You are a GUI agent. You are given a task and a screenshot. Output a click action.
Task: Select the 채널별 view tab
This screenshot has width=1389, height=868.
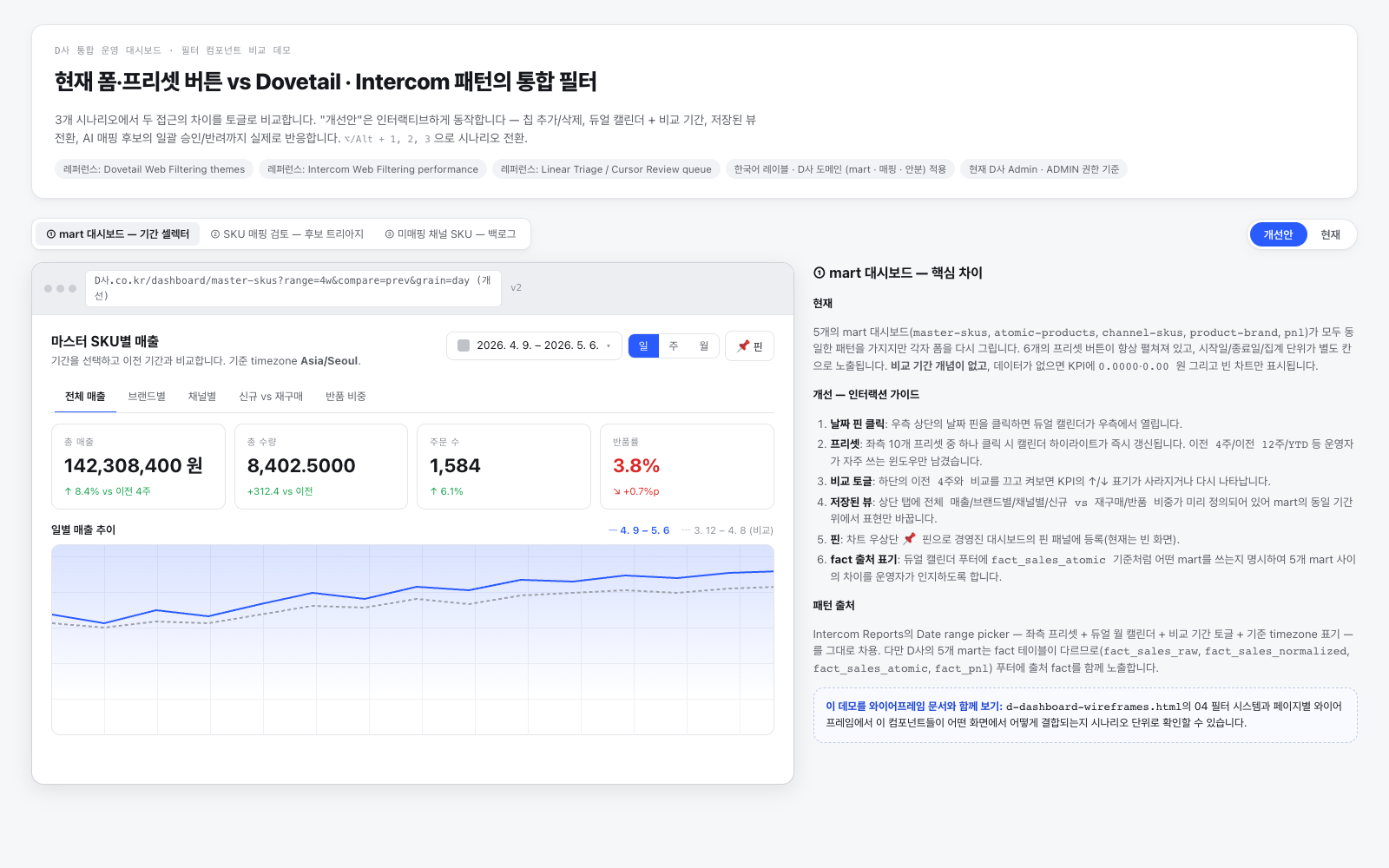(202, 397)
